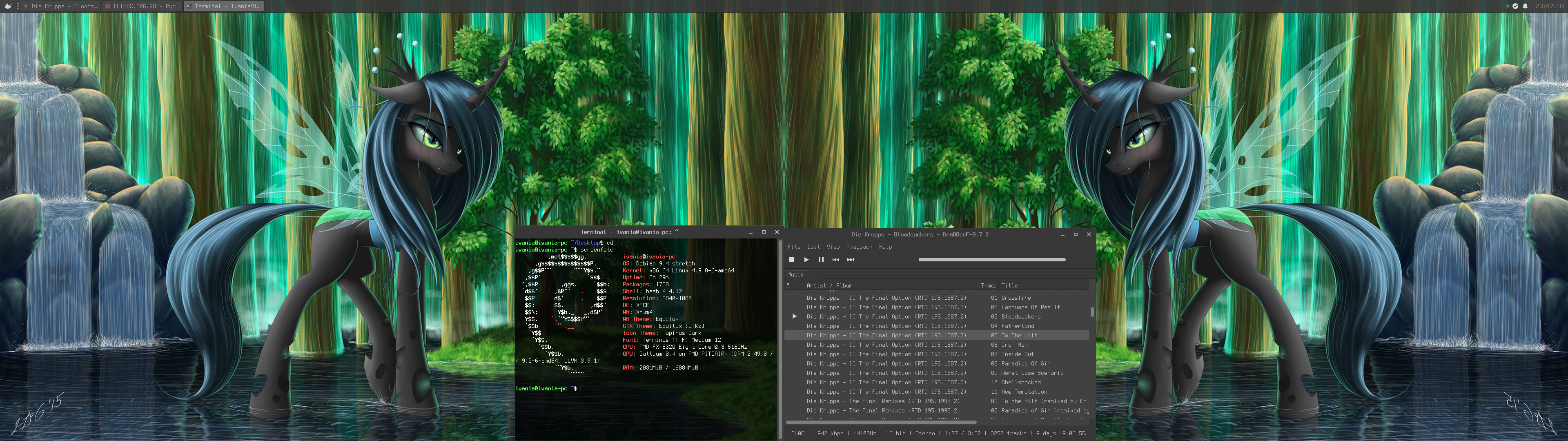Image resolution: width=1568 pixels, height=441 pixels.
Task: Switch to LINUX.ORG.RU Firefox taskbar button
Action: [x=142, y=6]
